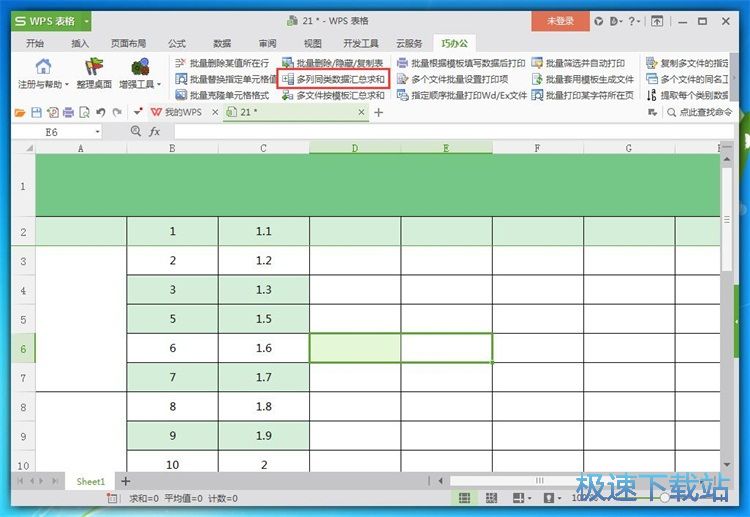Expand the WPS 表格 application menu arrow
This screenshot has height=517, width=750.
point(87,22)
